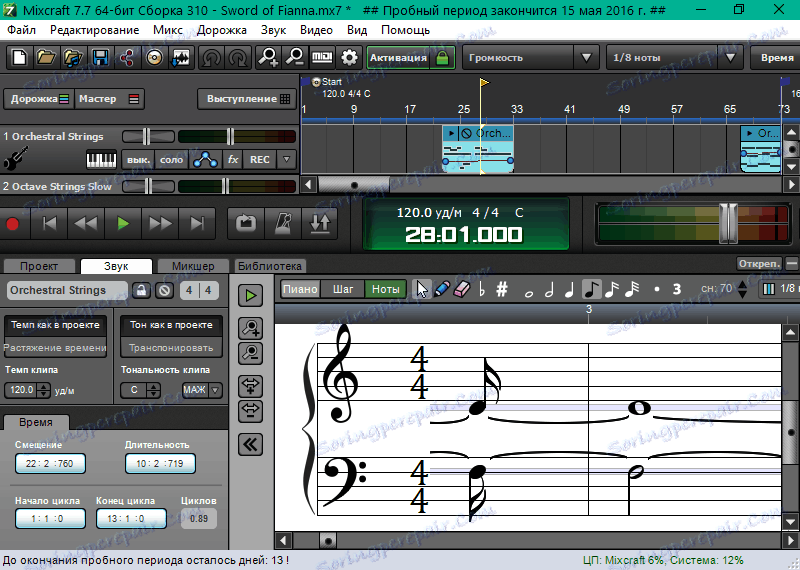Select the eraser tool in note editor

(461, 289)
